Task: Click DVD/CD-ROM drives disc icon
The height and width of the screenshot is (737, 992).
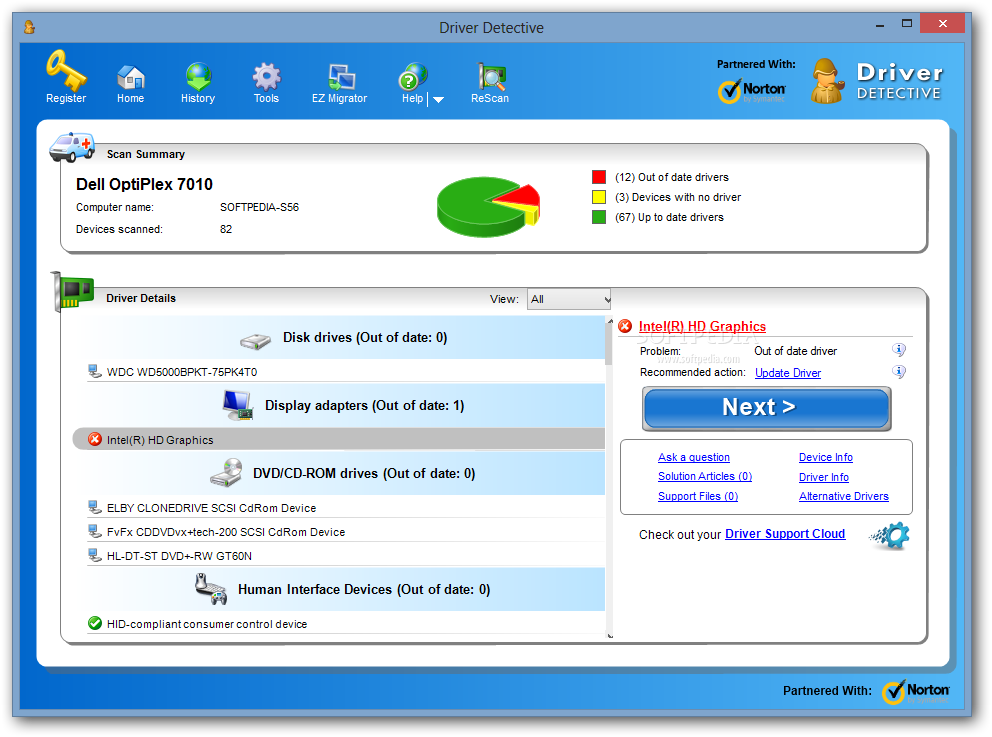Action: pos(226,473)
